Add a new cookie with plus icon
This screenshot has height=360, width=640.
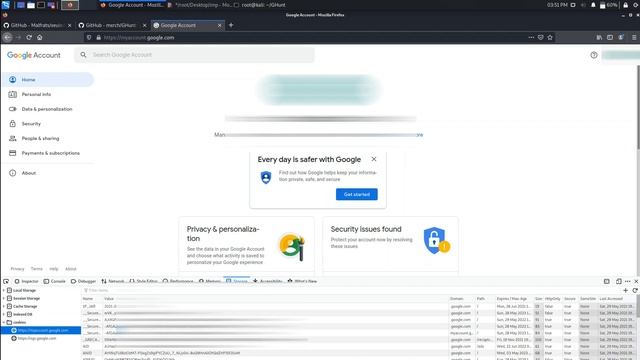click(626, 290)
